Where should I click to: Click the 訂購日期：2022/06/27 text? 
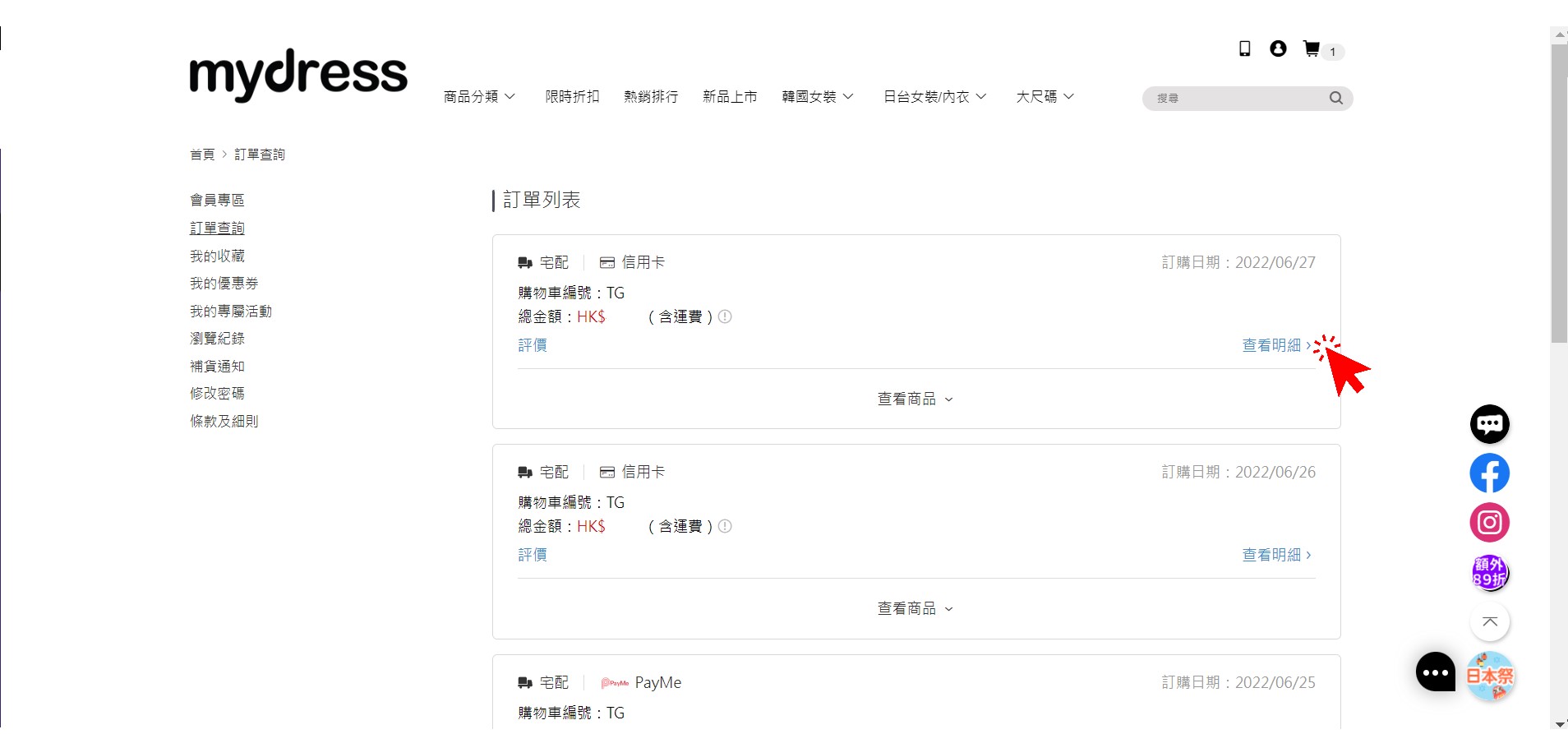tap(1238, 262)
